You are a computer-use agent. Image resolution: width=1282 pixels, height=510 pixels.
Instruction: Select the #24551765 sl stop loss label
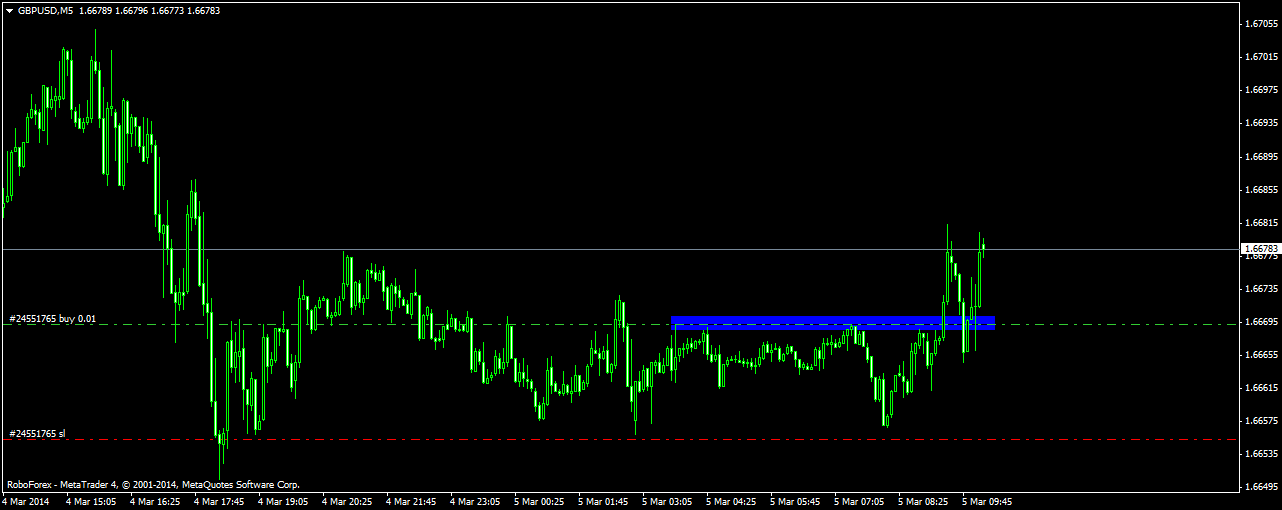(x=37, y=433)
